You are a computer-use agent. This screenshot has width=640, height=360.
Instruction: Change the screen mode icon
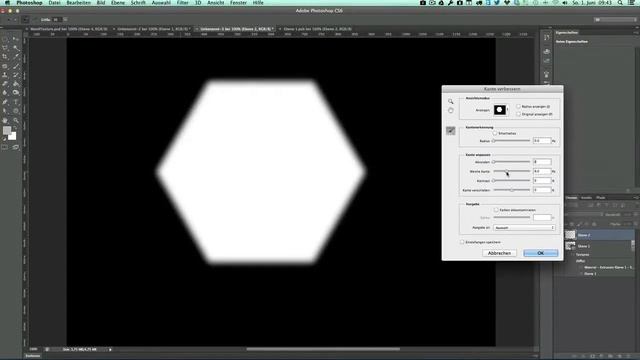[x=16, y=147]
